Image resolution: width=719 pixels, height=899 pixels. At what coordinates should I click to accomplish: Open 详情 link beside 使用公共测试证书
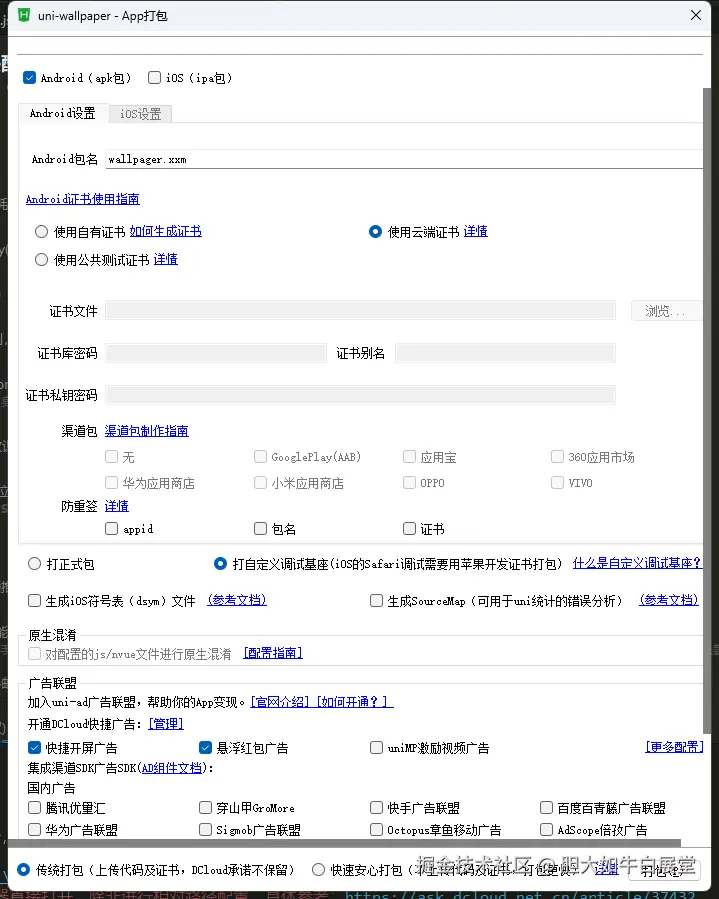point(166,259)
